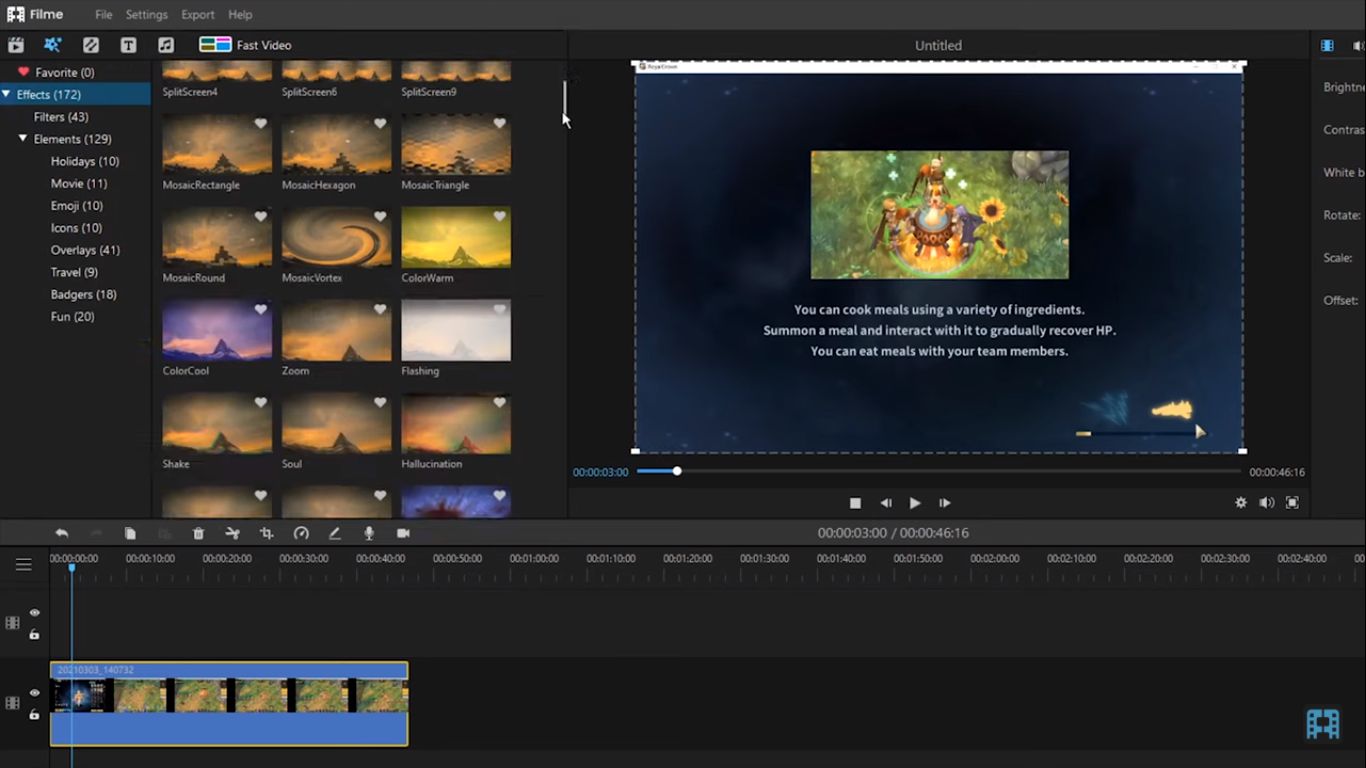Viewport: 1366px width, 768px height.
Task: Open preview settings gear
Action: pyautogui.click(x=1241, y=503)
